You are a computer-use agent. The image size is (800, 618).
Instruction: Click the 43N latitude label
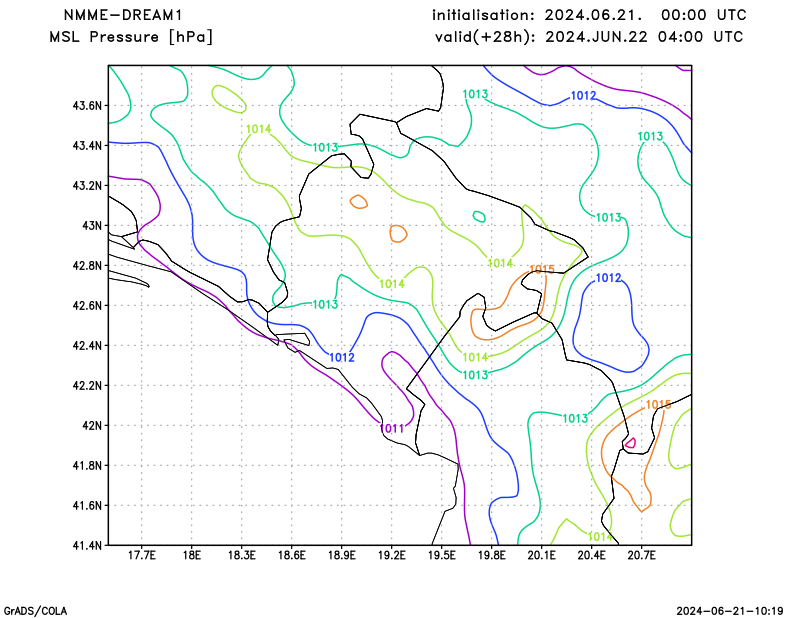pos(92,226)
